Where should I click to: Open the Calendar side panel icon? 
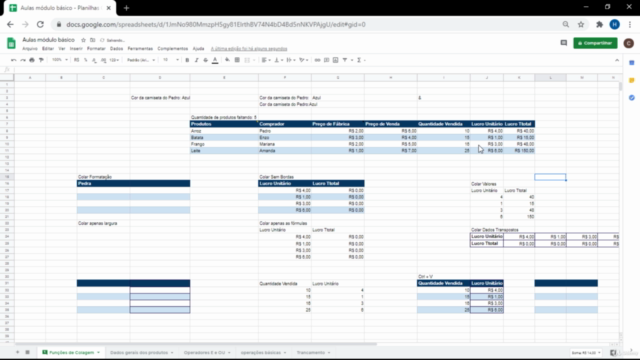coord(631,63)
